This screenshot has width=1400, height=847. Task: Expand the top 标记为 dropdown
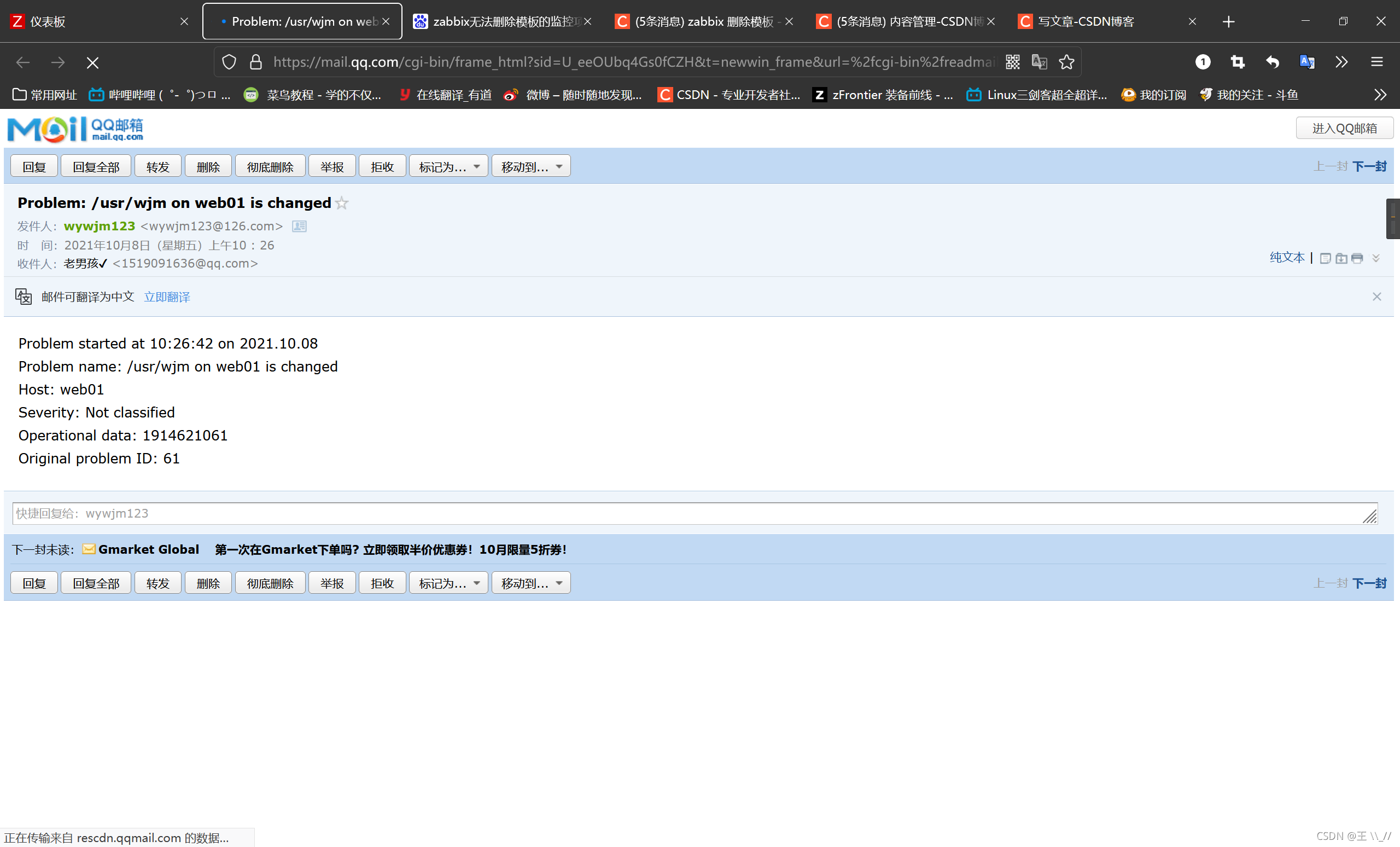(448, 166)
